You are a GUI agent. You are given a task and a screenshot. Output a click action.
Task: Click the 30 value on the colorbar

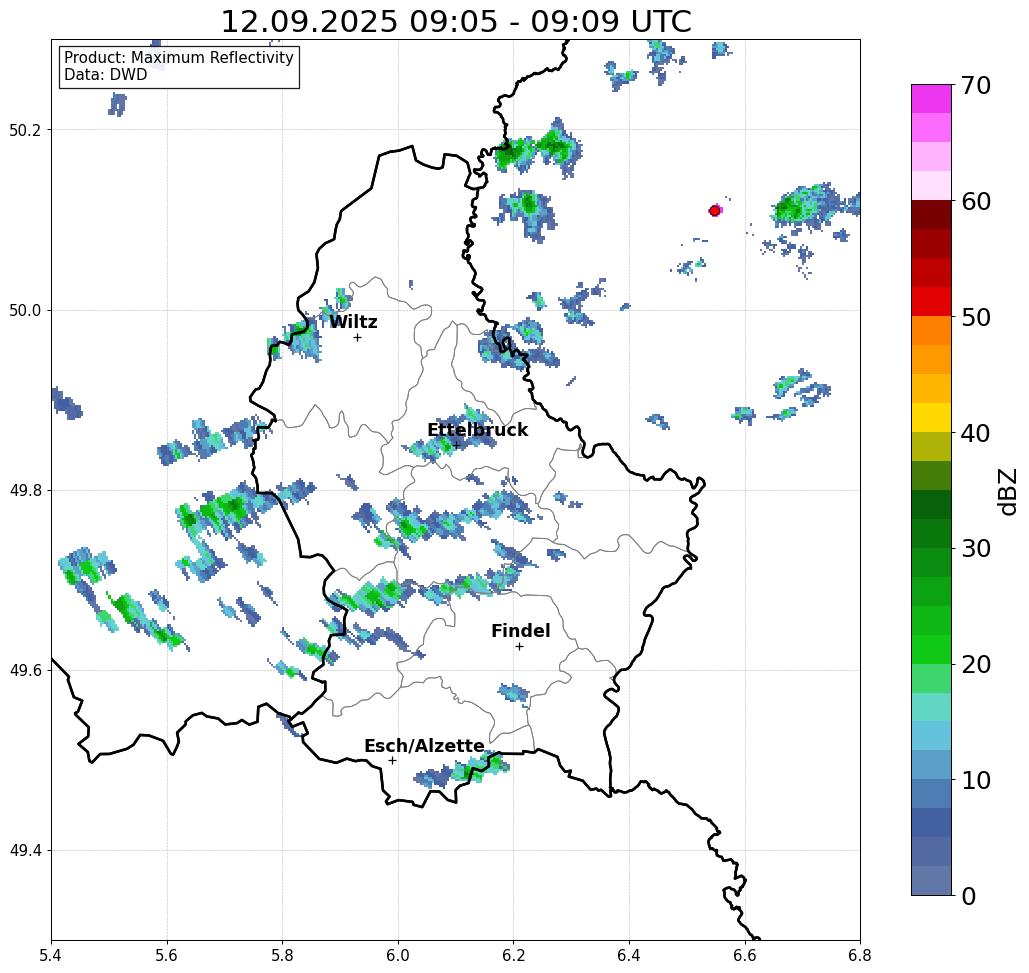[x=975, y=548]
